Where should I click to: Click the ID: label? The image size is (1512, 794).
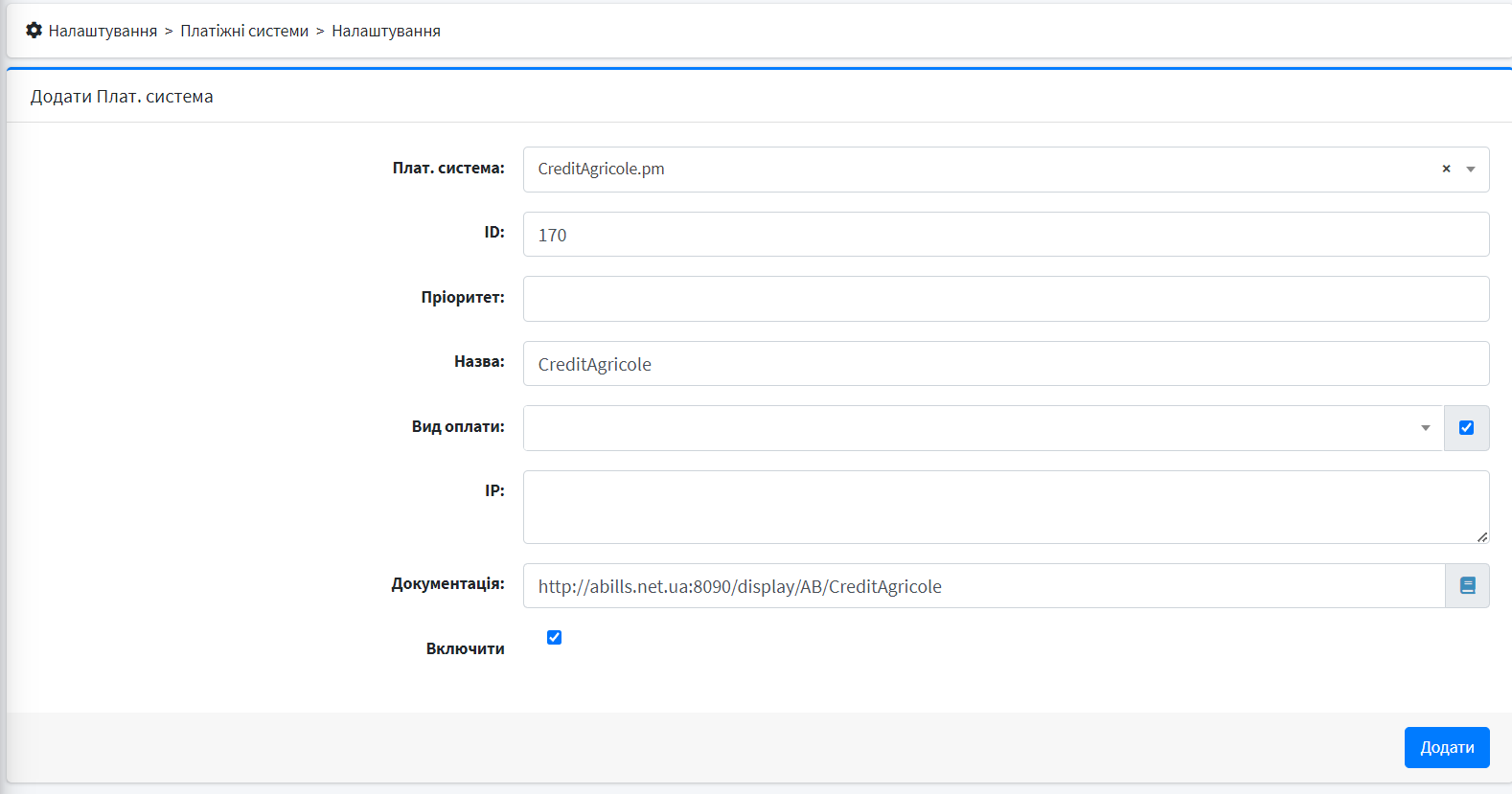[494, 232]
